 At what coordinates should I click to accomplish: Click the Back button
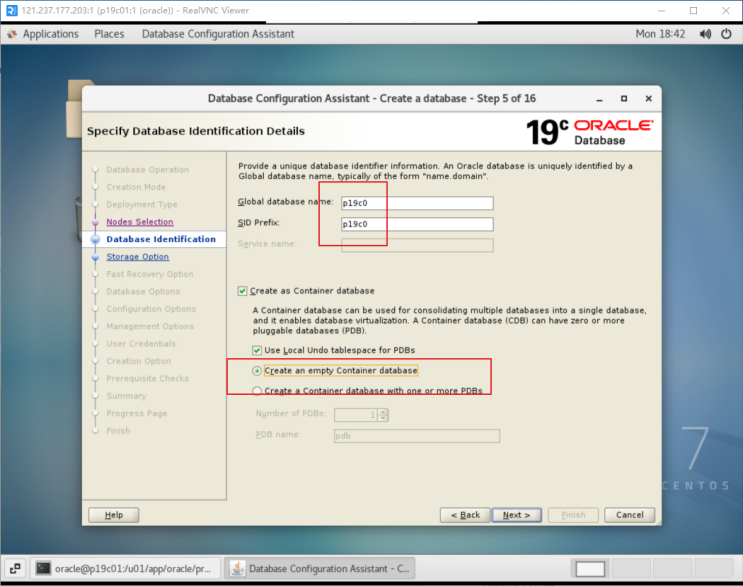pos(465,515)
